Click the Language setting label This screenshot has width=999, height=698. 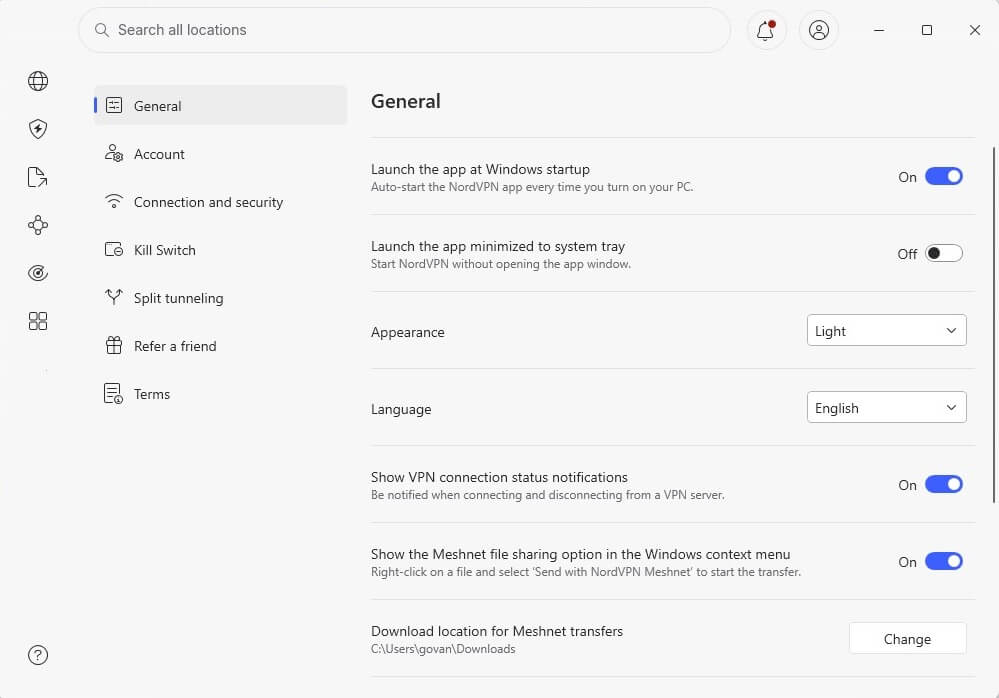pos(401,410)
